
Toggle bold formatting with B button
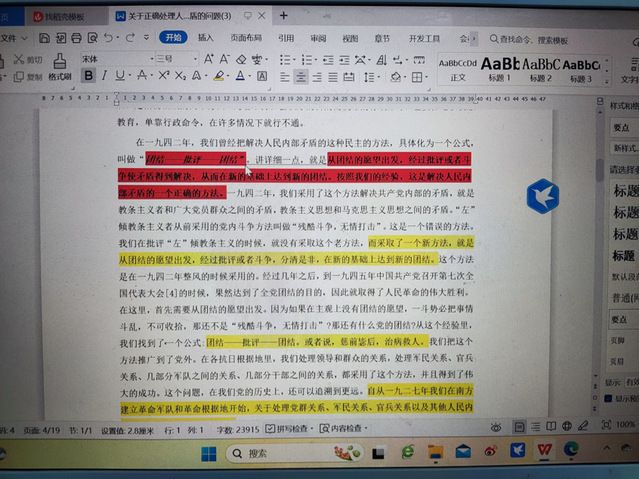pos(88,76)
